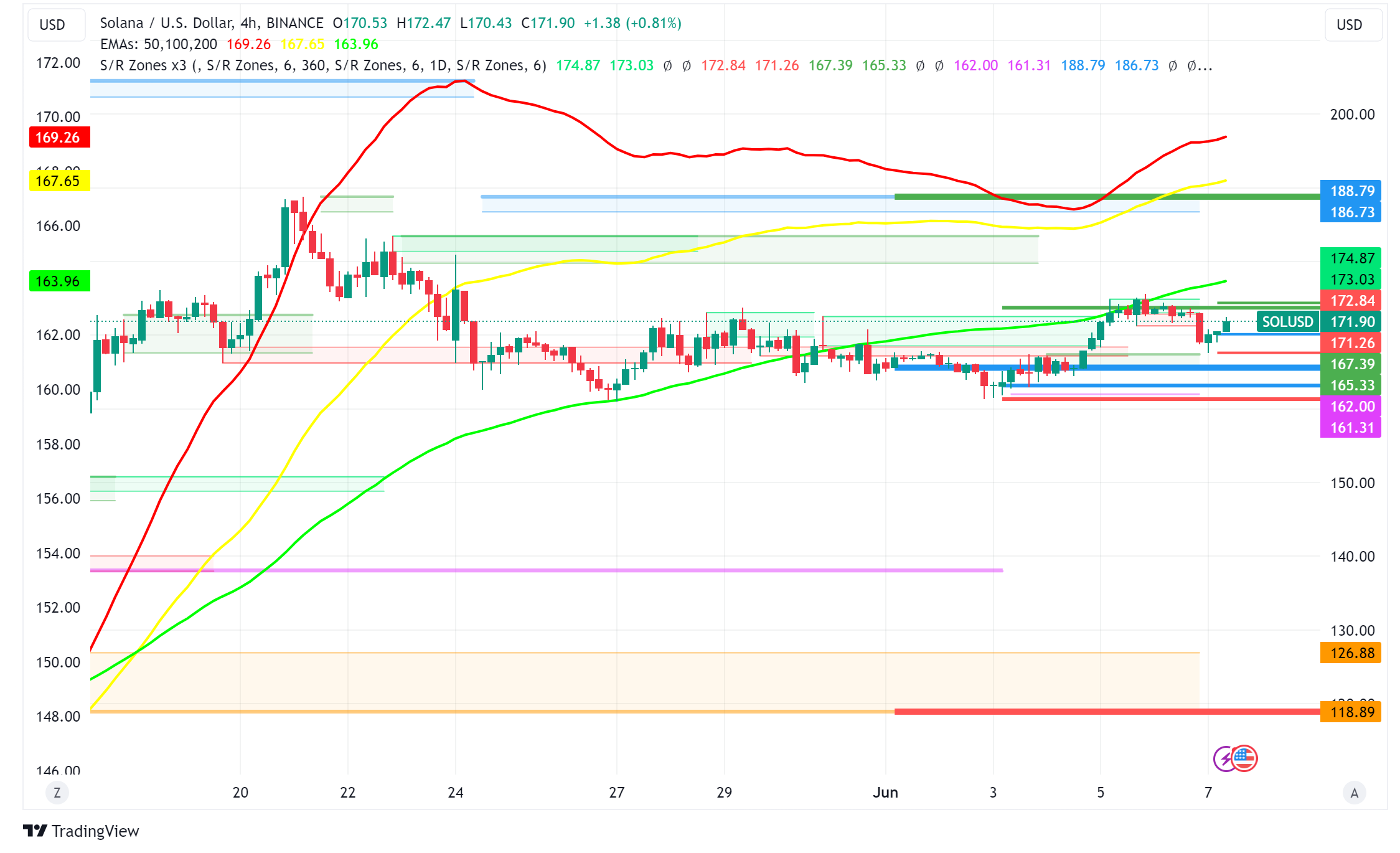The width and height of the screenshot is (1400, 853).
Task: Click the red 171.26 zone label
Action: tap(1351, 342)
